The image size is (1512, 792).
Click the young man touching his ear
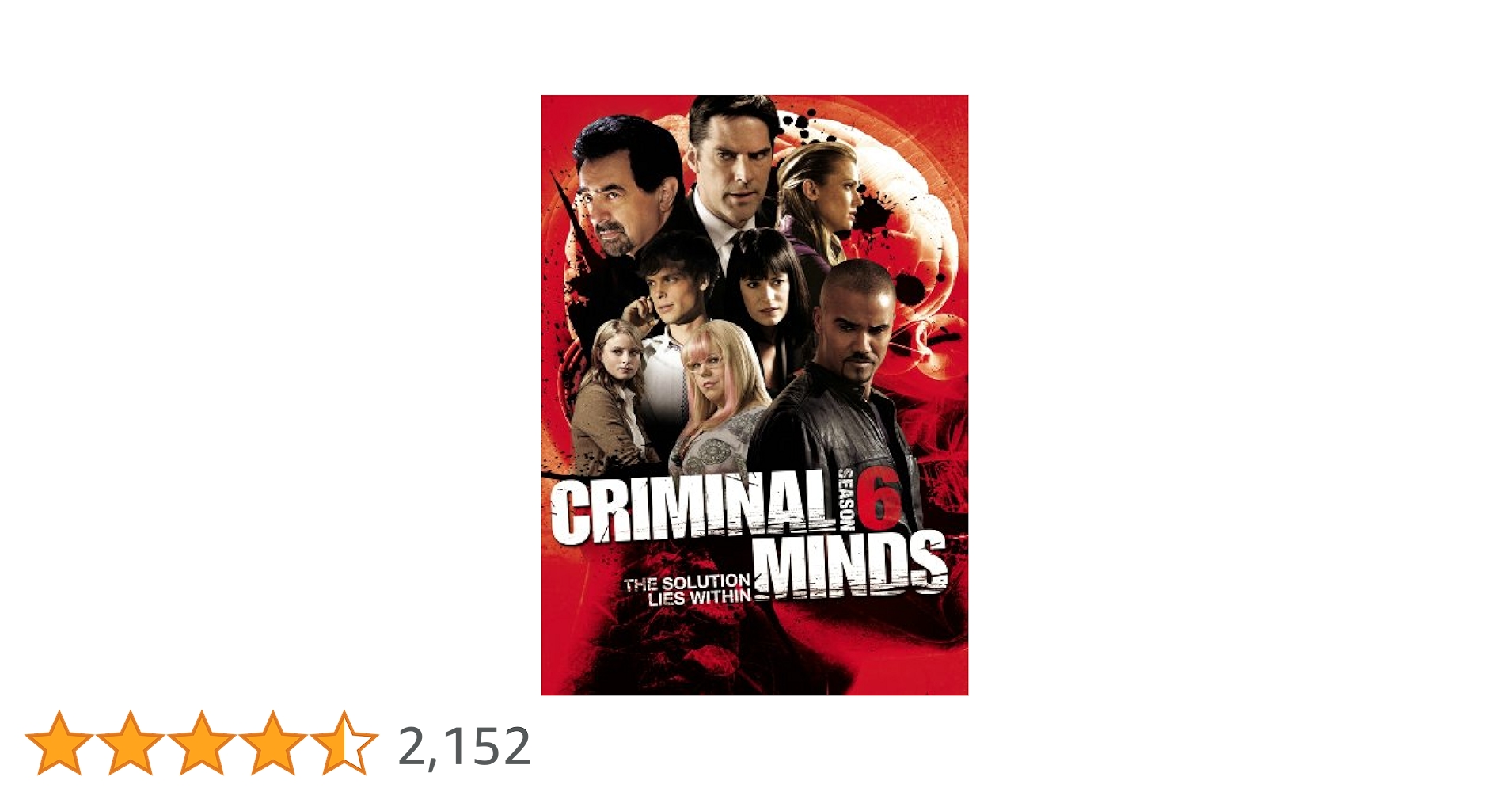[673, 309]
